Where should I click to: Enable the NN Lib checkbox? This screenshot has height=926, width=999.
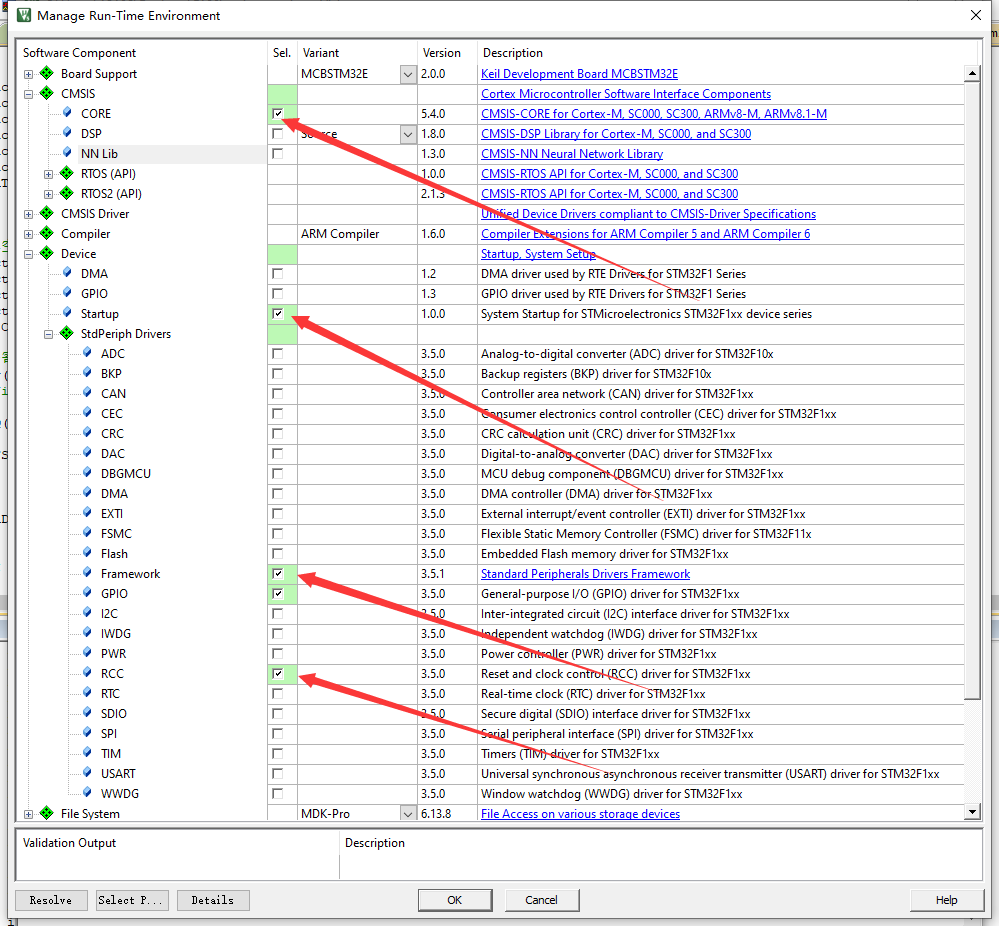tap(277, 154)
